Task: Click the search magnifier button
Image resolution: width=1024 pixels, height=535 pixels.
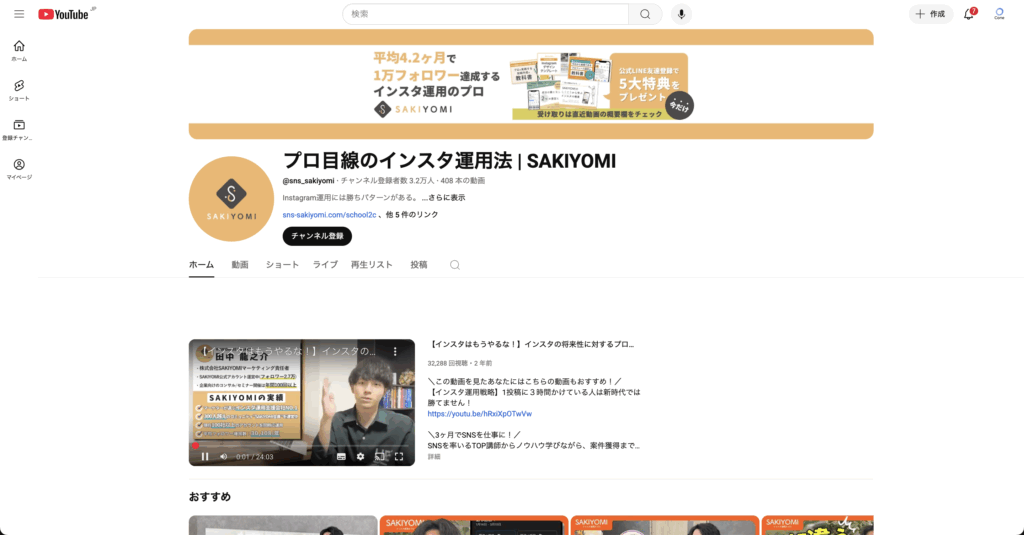Action: (x=645, y=14)
